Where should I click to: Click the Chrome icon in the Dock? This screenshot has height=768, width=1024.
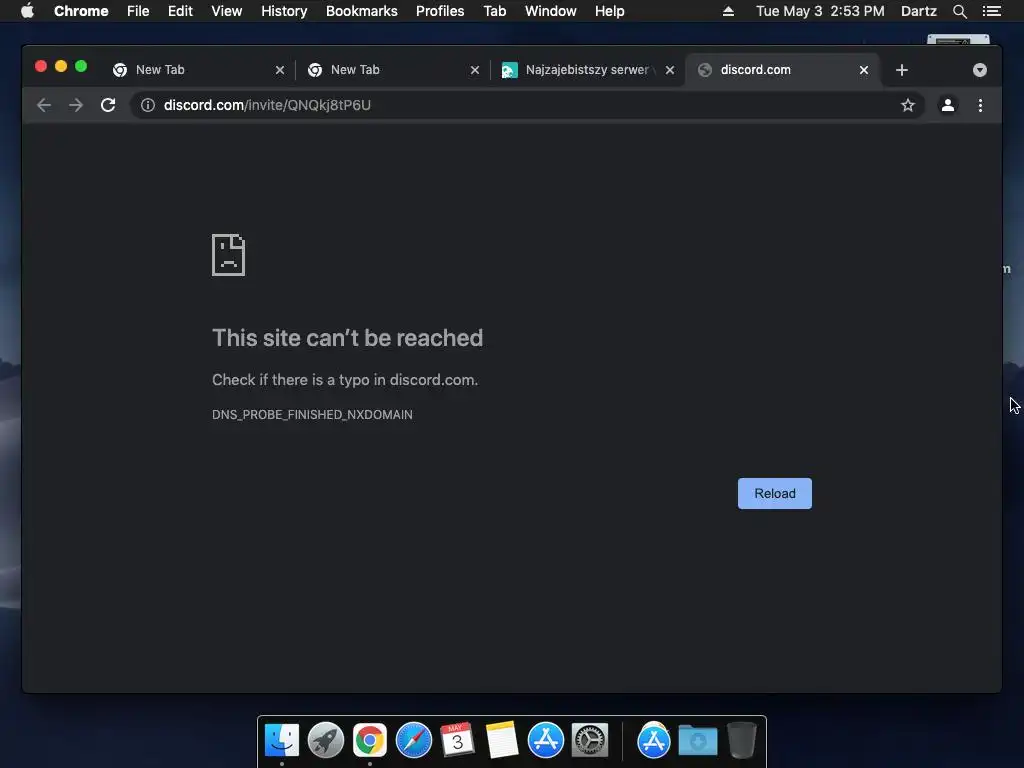(370, 741)
